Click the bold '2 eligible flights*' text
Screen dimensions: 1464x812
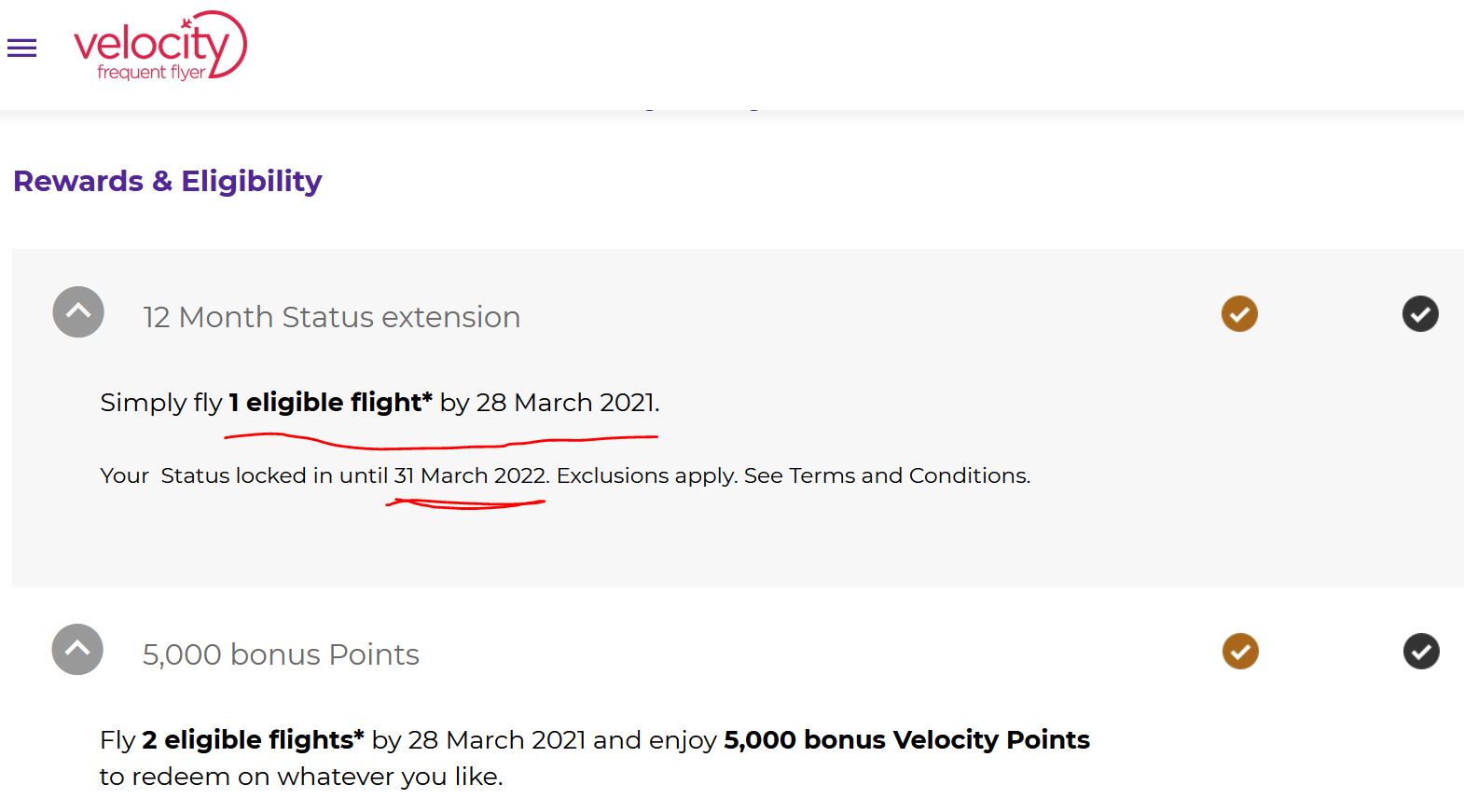pos(253,739)
